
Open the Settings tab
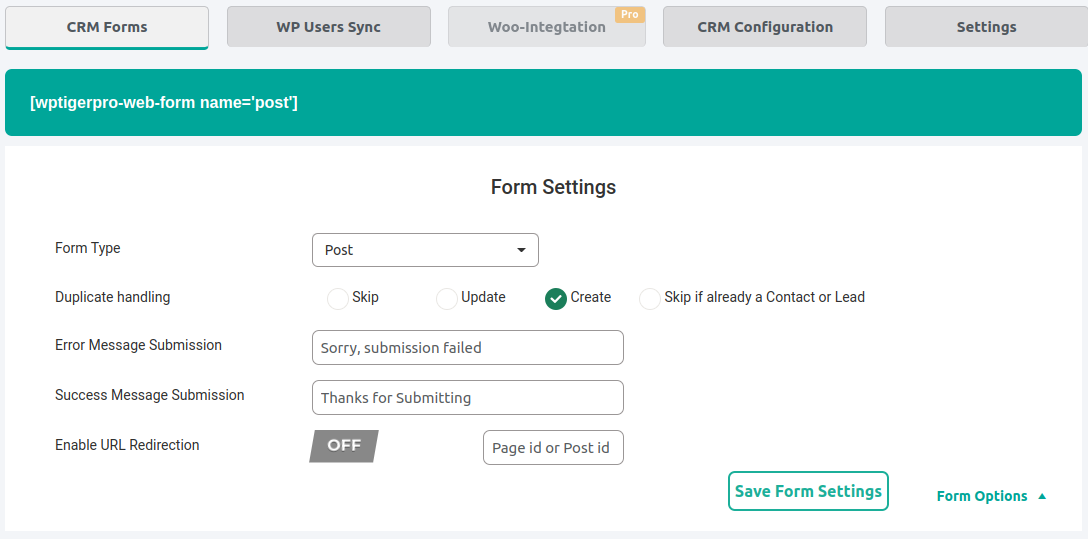(x=986, y=27)
